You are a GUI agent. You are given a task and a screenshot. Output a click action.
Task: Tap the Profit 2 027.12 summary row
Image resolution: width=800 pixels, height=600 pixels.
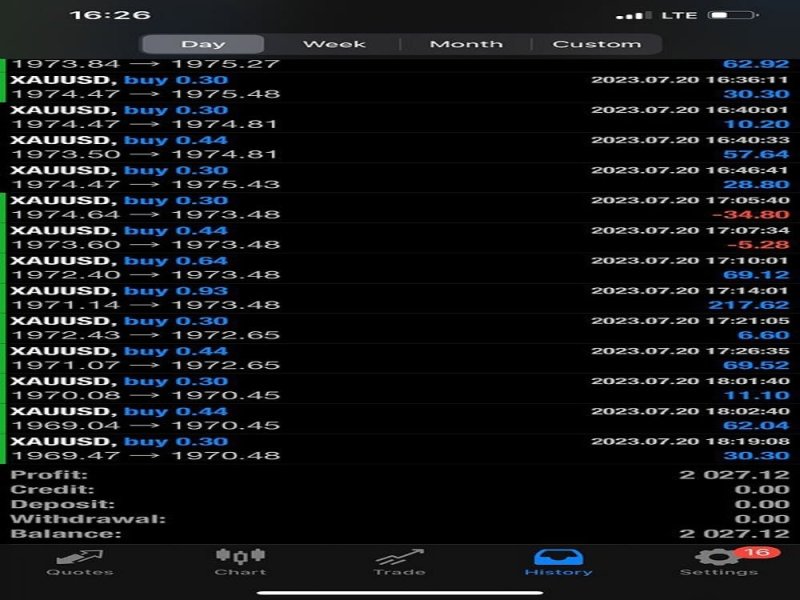click(400, 474)
